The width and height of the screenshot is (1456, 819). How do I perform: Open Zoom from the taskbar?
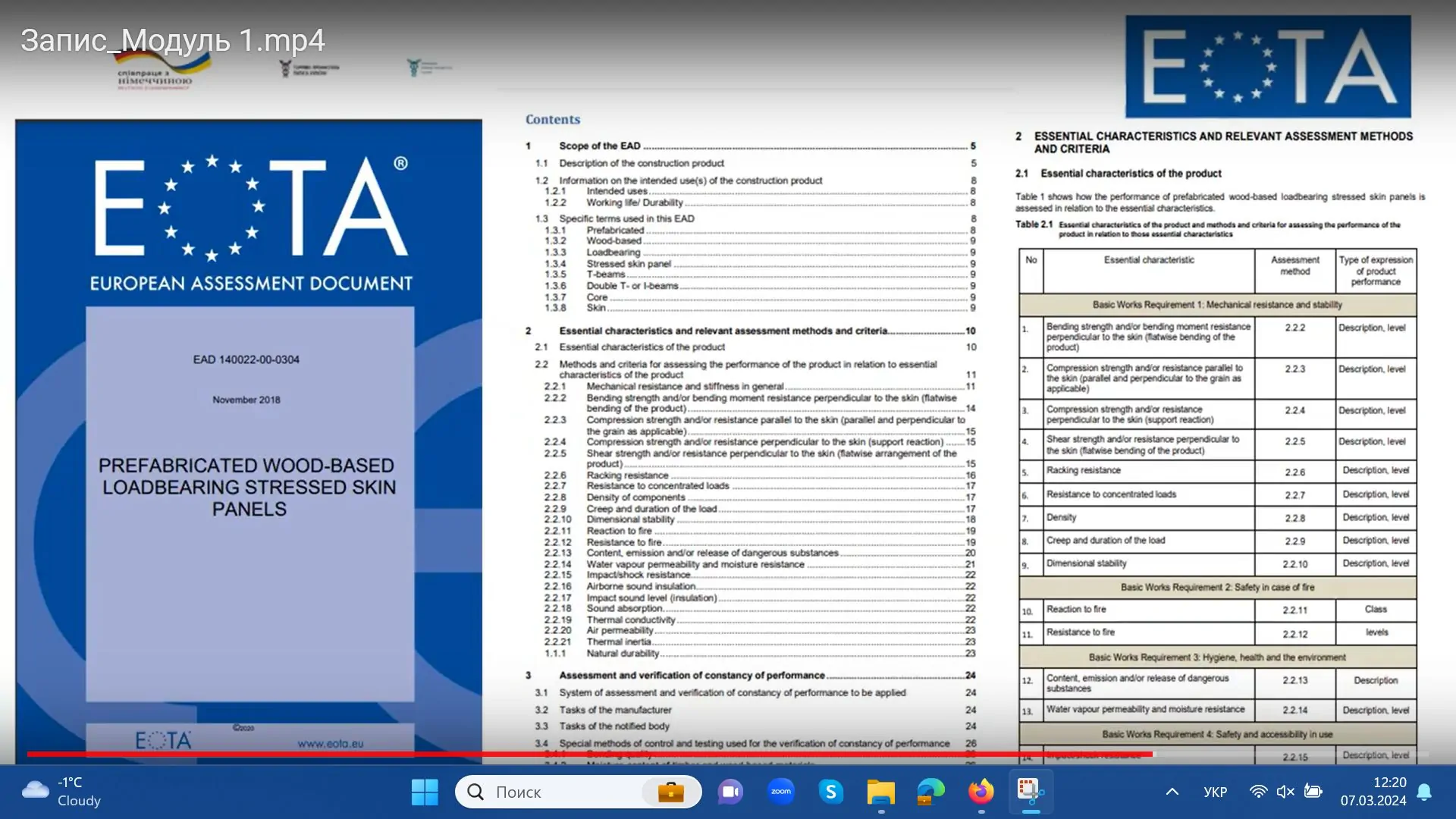(x=780, y=792)
